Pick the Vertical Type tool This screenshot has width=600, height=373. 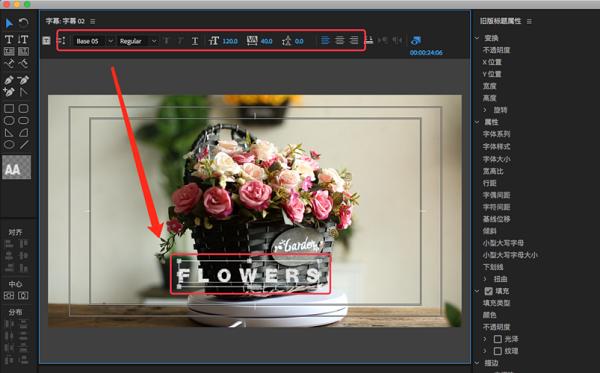pos(23,39)
